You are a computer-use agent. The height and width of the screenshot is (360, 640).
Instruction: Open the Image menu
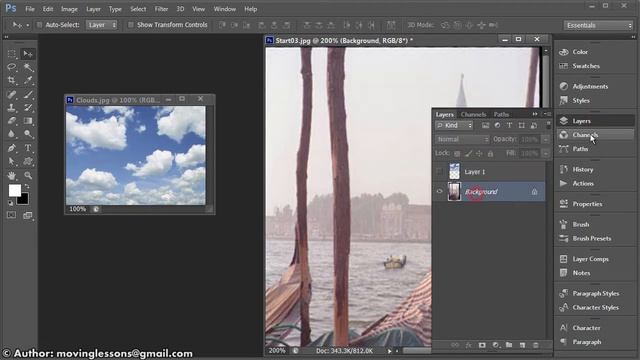tap(69, 9)
